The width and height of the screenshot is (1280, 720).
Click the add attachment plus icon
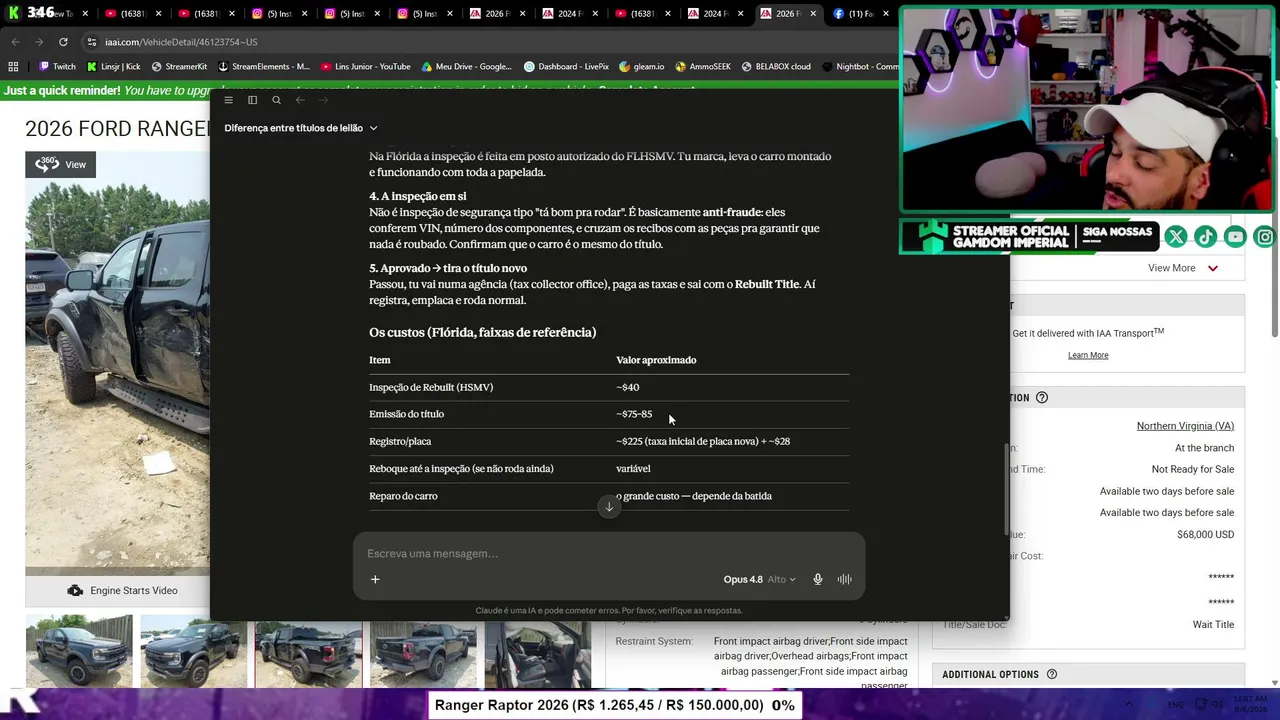[x=375, y=579]
